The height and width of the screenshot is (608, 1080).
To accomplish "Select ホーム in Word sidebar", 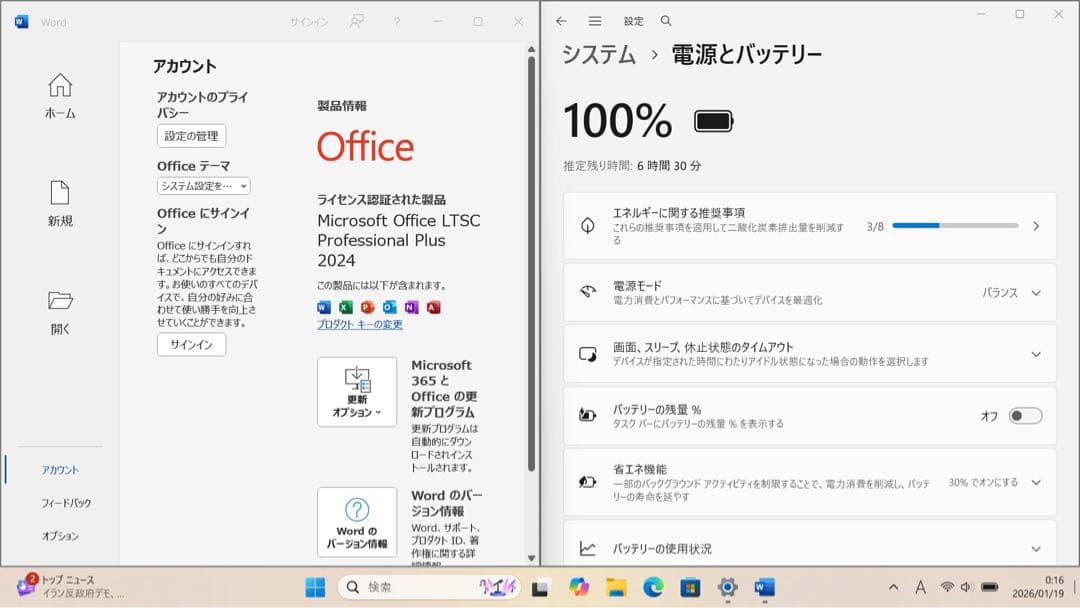I will 59,95.
